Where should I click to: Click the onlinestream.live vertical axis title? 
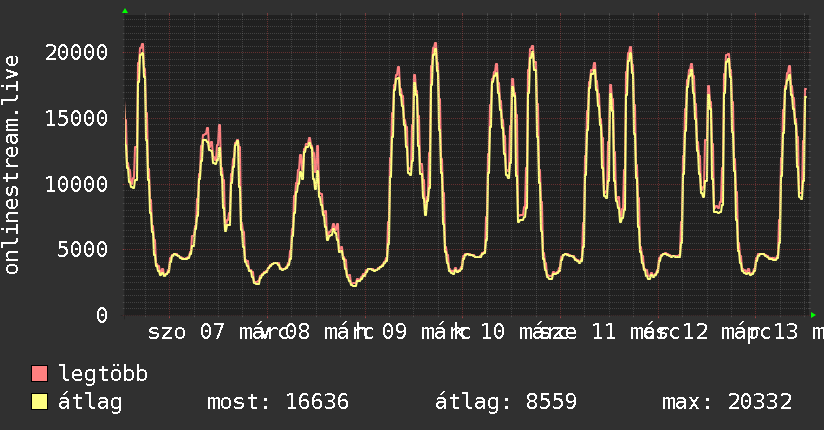tap(12, 165)
